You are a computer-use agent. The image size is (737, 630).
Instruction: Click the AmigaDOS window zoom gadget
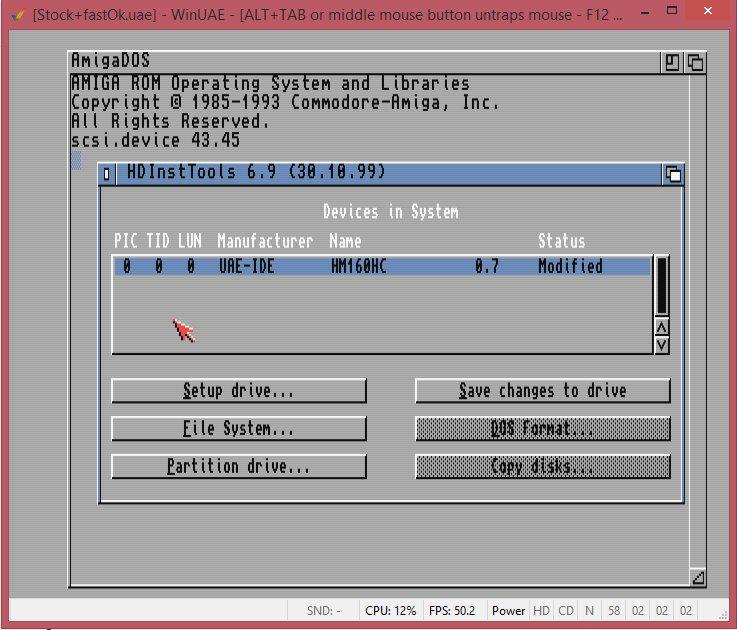pos(672,62)
